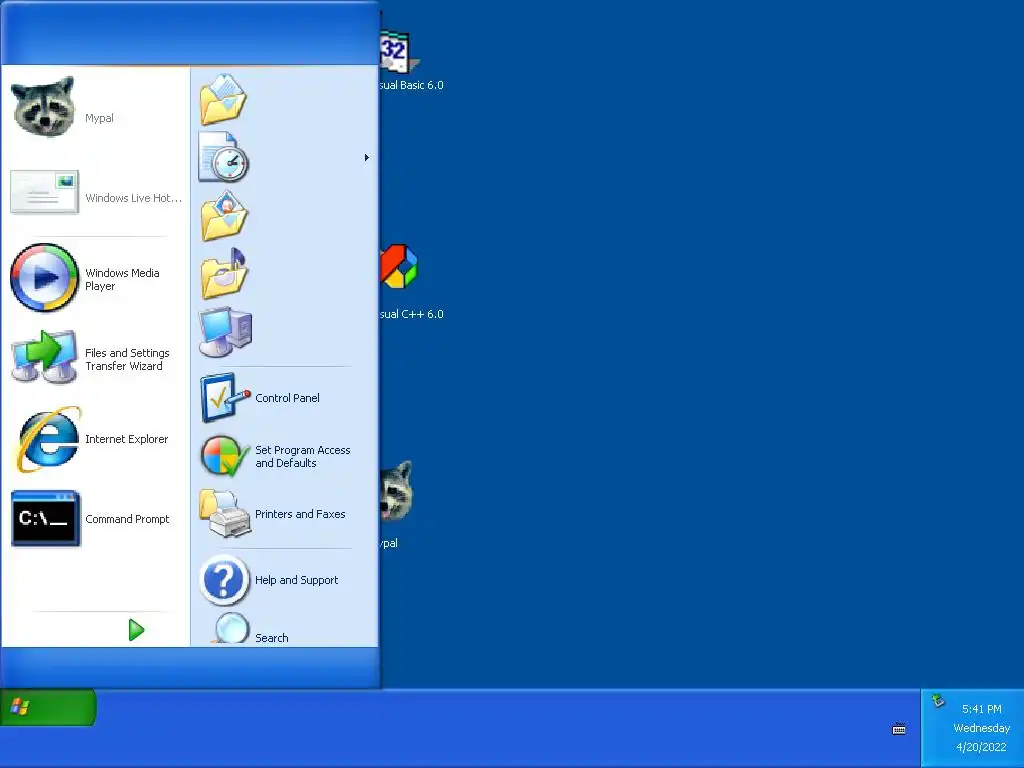Click the Control Panel checkmark icon
This screenshot has height=768, width=1024.
[x=225, y=398]
